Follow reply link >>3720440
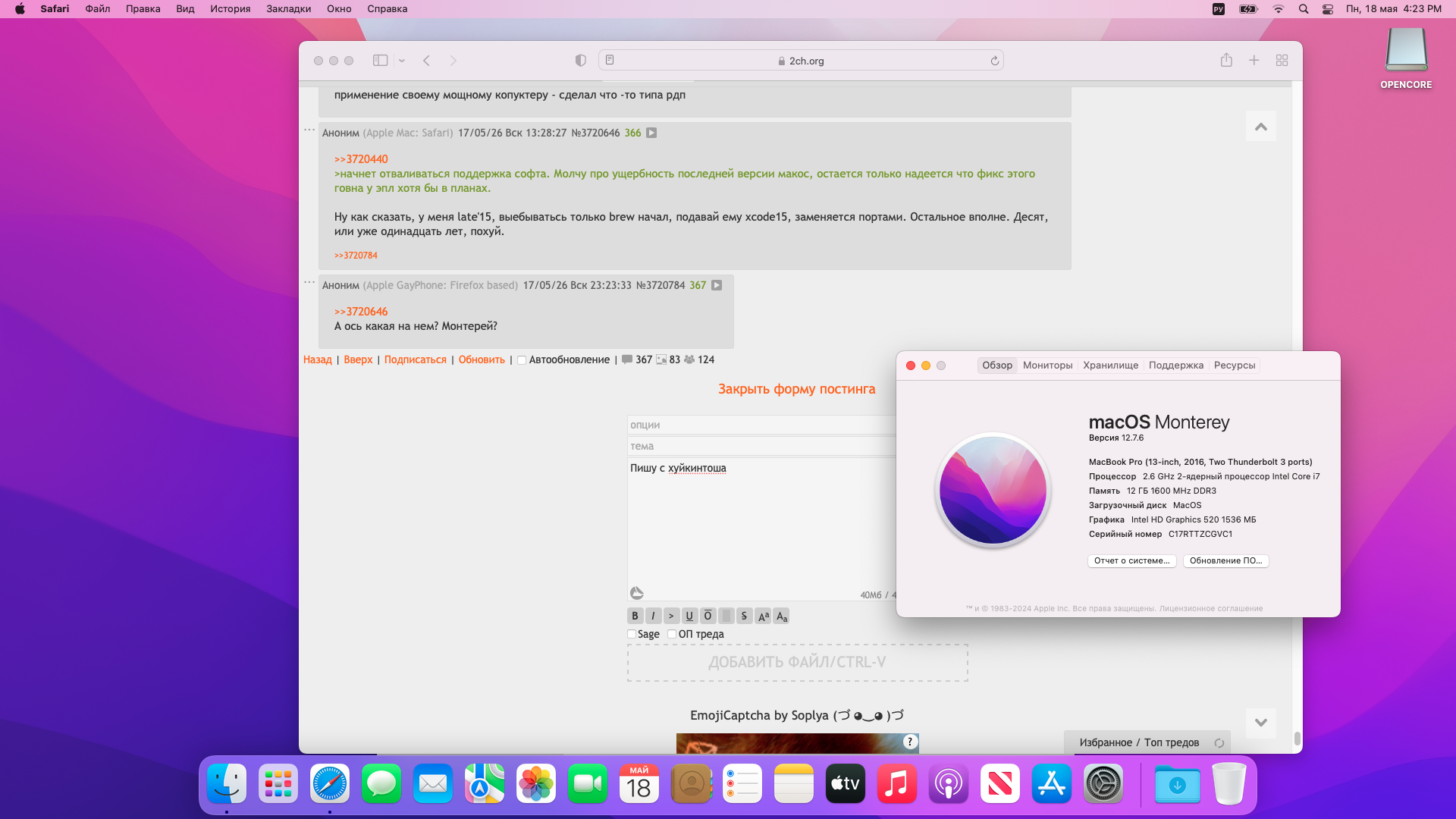 click(361, 159)
